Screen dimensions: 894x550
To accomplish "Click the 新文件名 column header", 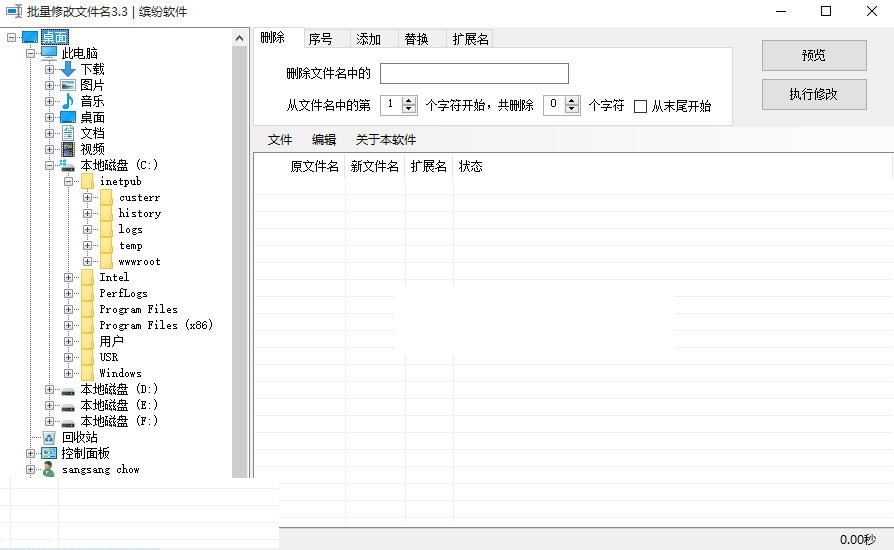I will (x=375, y=166).
